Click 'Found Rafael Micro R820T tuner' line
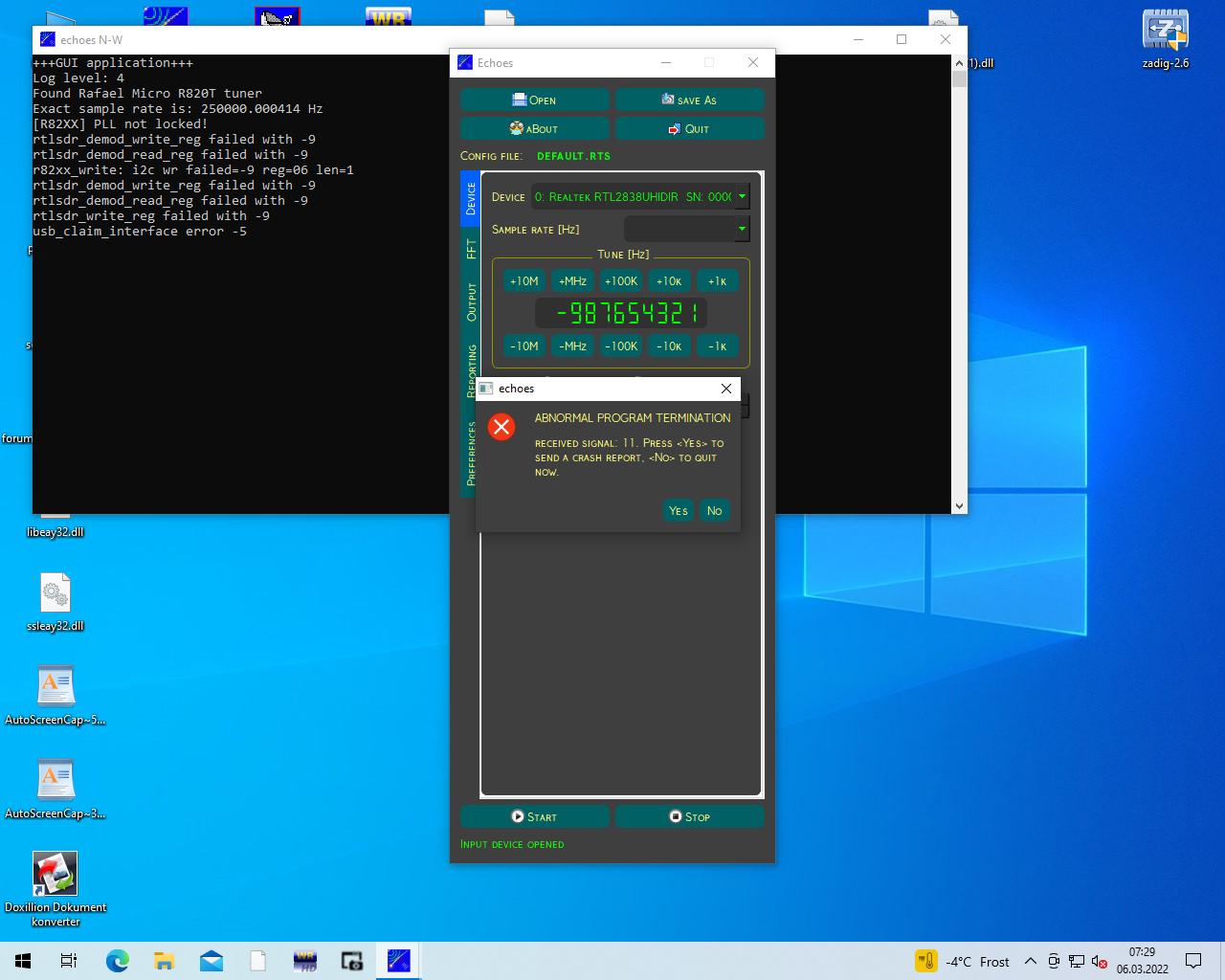 (147, 94)
